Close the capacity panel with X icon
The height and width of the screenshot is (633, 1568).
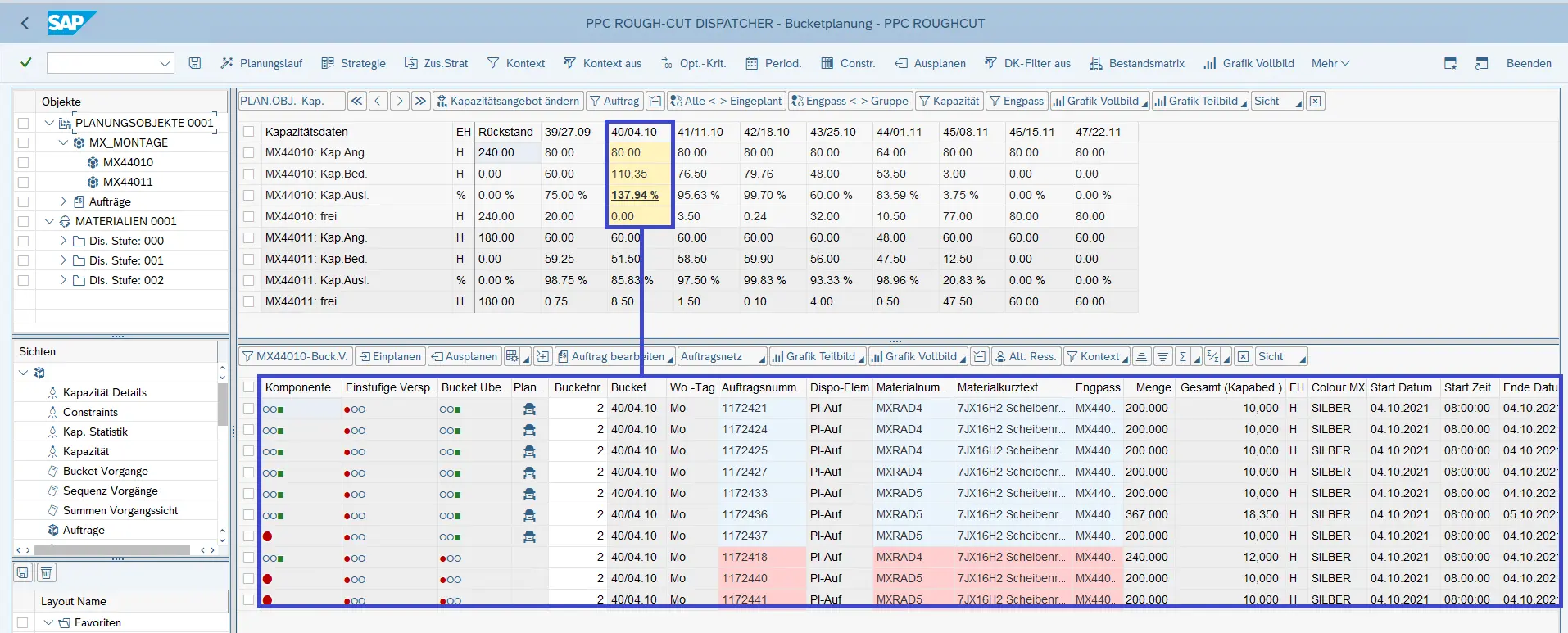[x=1315, y=101]
